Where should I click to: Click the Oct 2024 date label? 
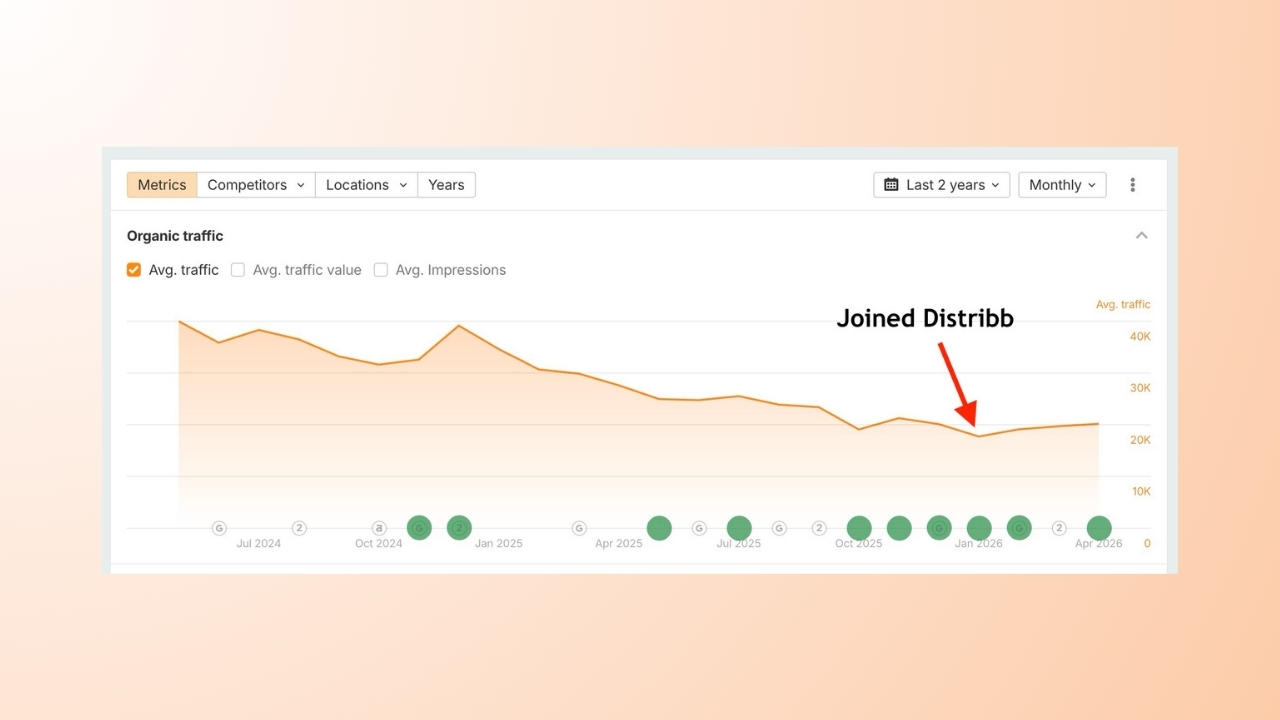(x=379, y=544)
